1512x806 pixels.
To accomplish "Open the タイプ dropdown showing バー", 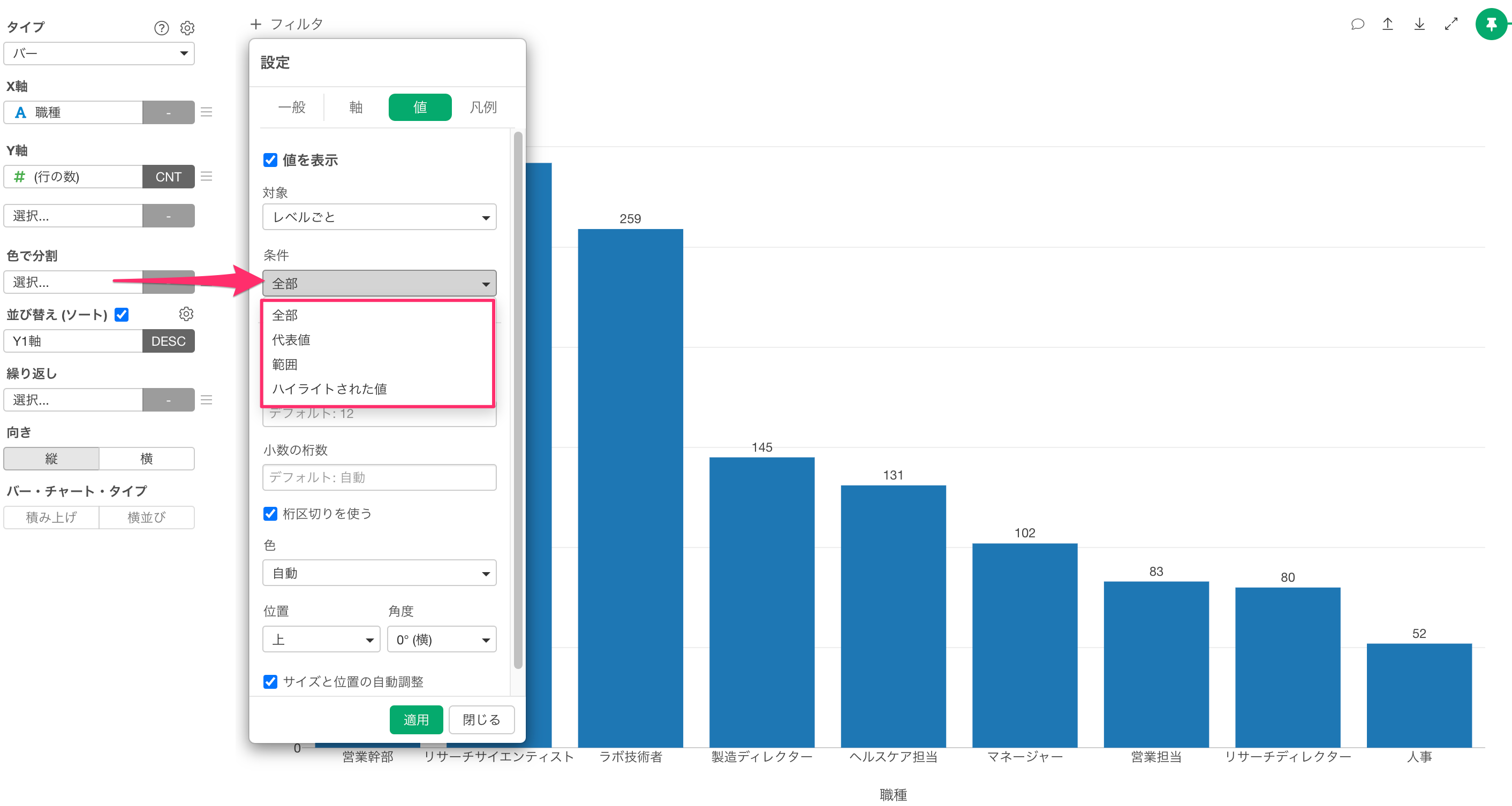I will pyautogui.click(x=99, y=54).
